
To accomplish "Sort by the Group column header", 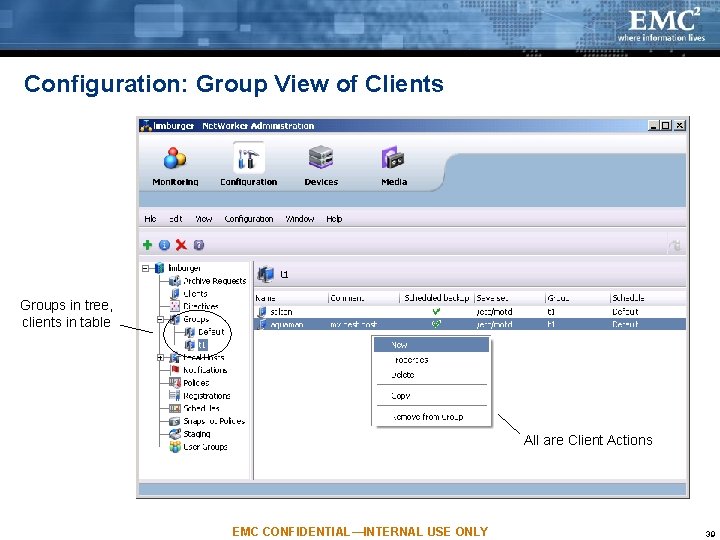I will pos(578,298).
